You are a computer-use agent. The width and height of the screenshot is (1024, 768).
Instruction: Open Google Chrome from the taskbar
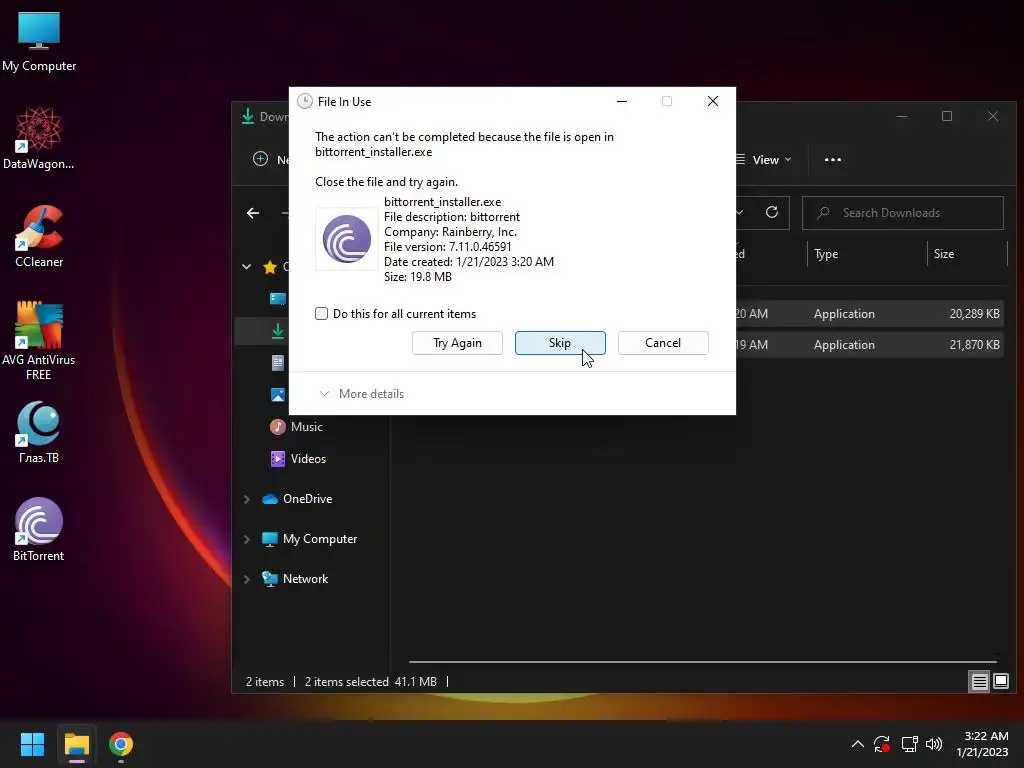[x=121, y=744]
